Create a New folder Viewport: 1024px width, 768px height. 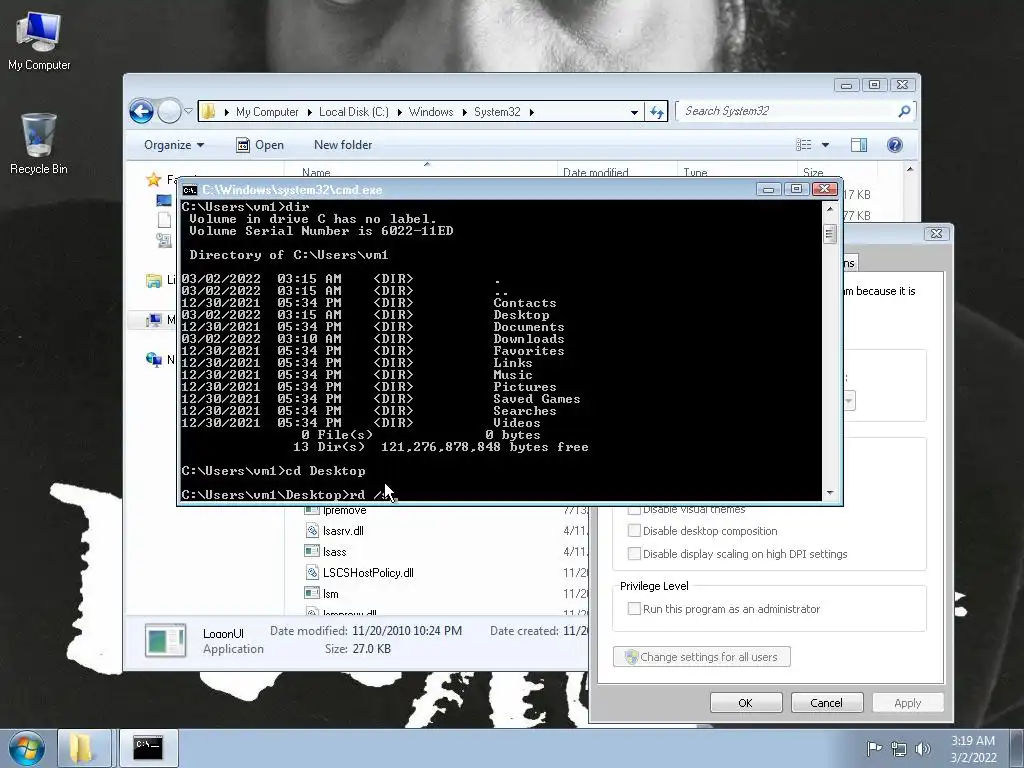pos(343,145)
